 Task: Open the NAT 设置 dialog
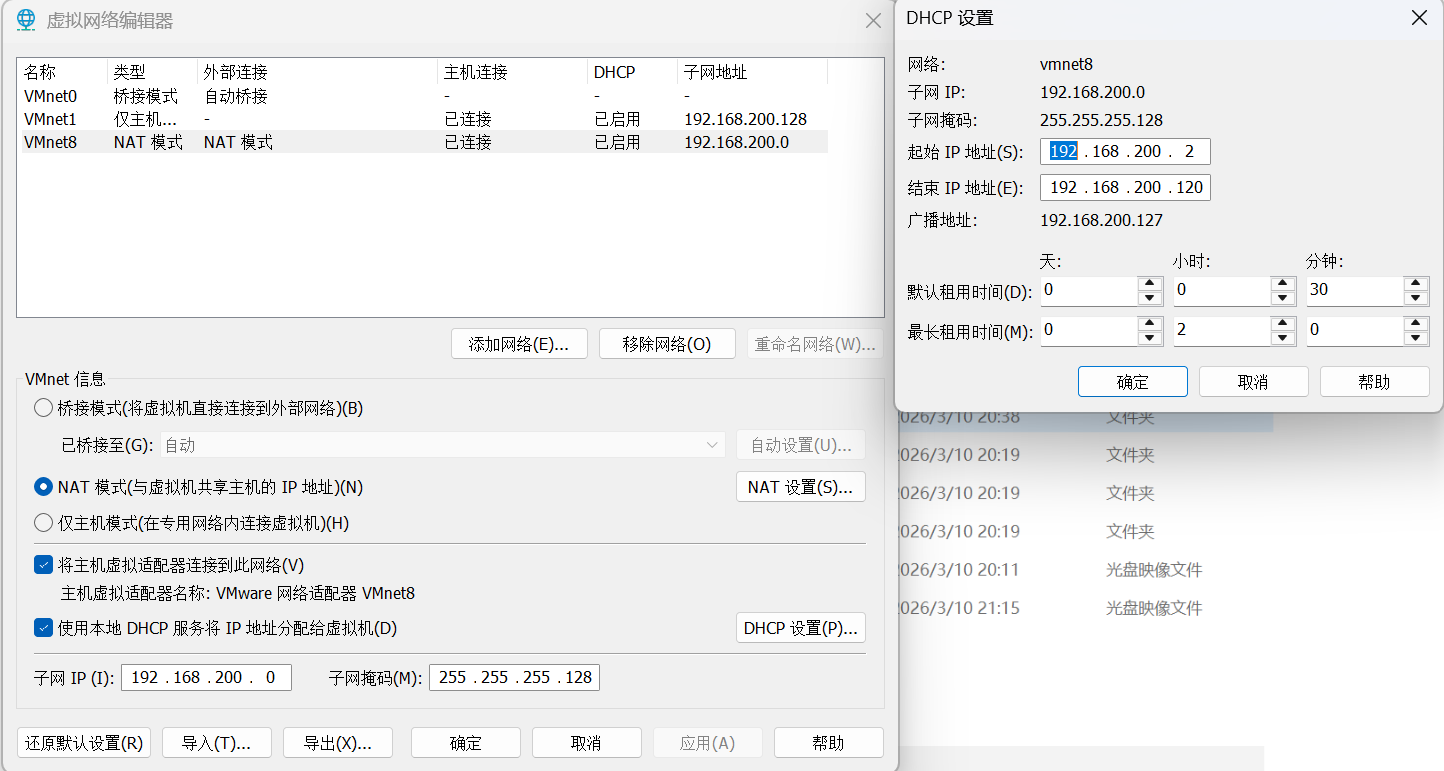coord(800,487)
